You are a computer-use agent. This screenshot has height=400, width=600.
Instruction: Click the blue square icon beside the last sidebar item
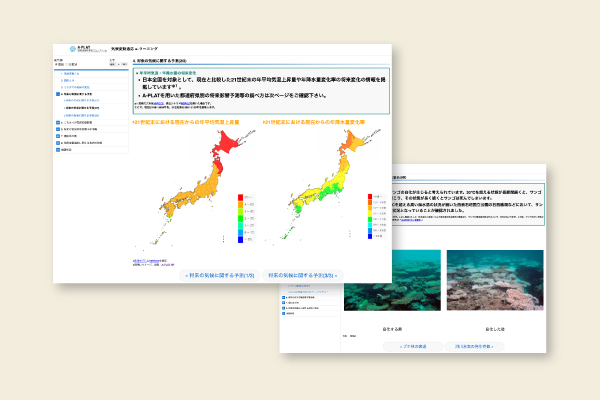tap(59, 148)
